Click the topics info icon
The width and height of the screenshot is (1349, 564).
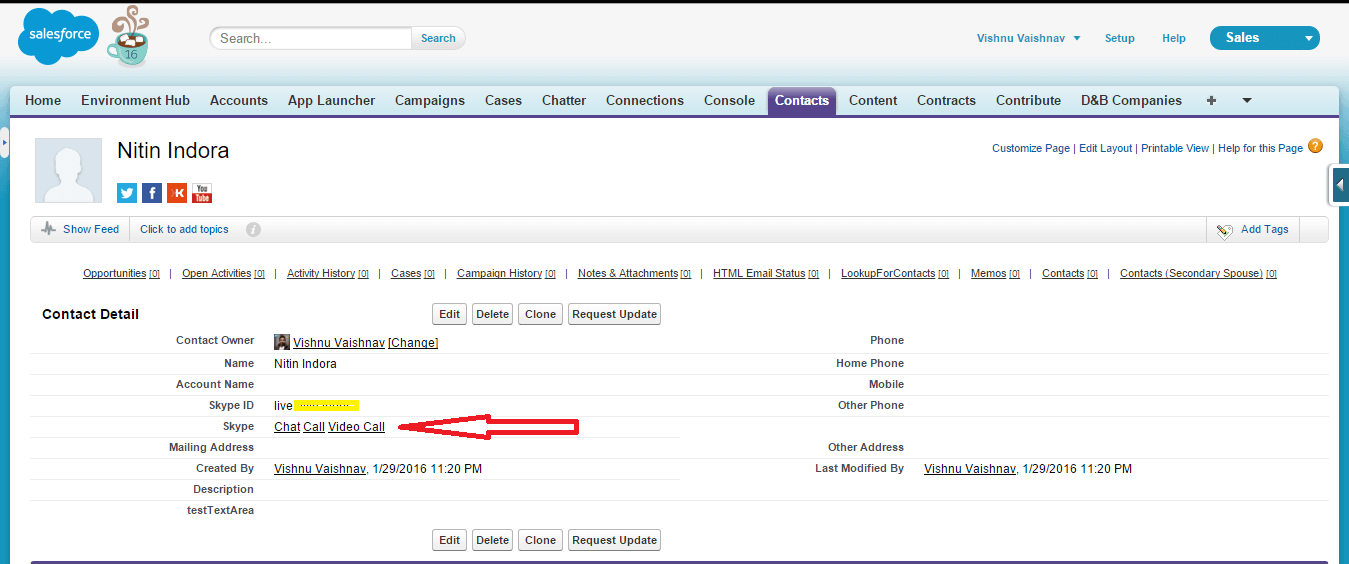click(x=253, y=230)
